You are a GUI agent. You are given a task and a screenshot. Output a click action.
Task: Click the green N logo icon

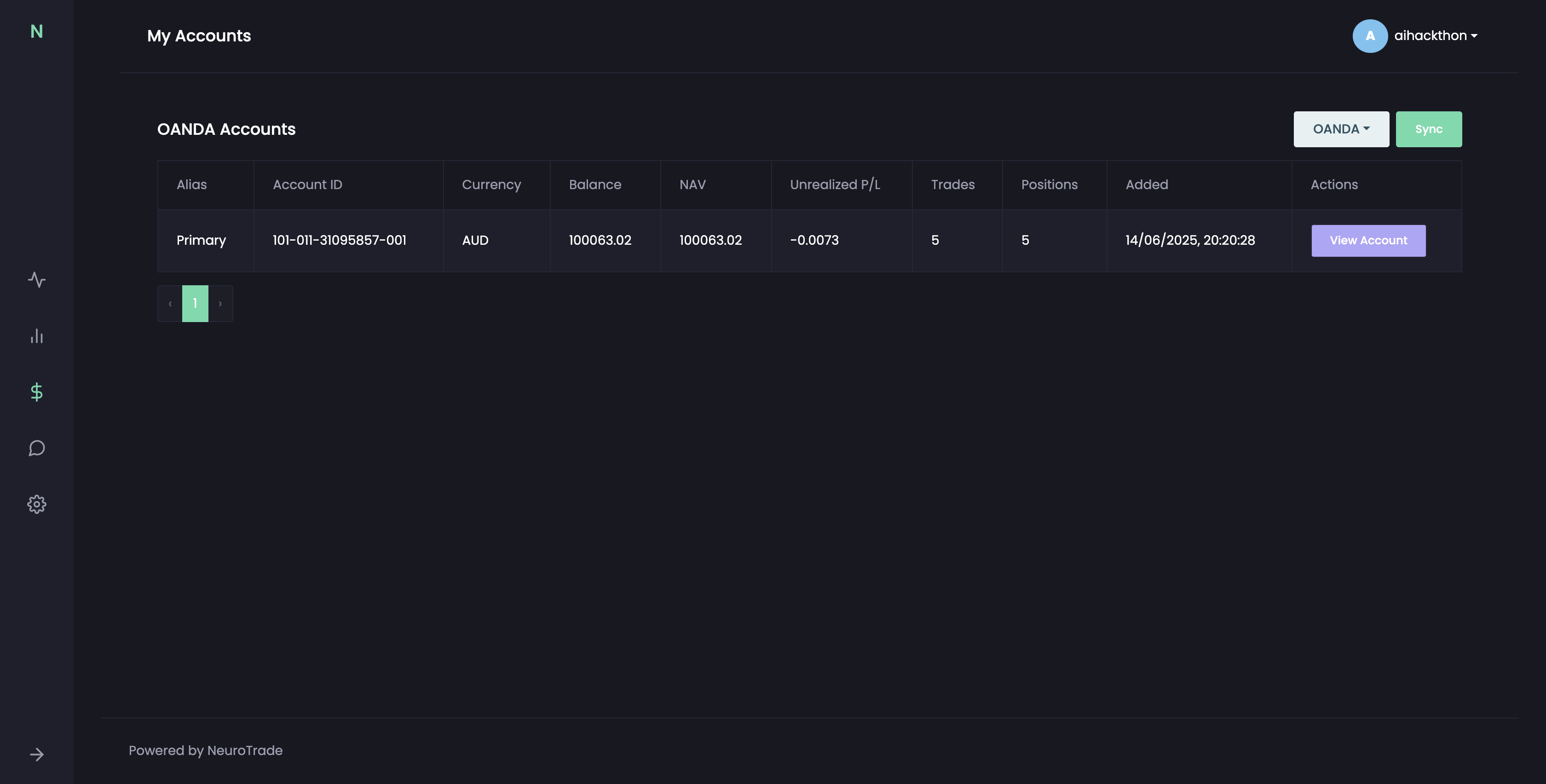(x=37, y=31)
